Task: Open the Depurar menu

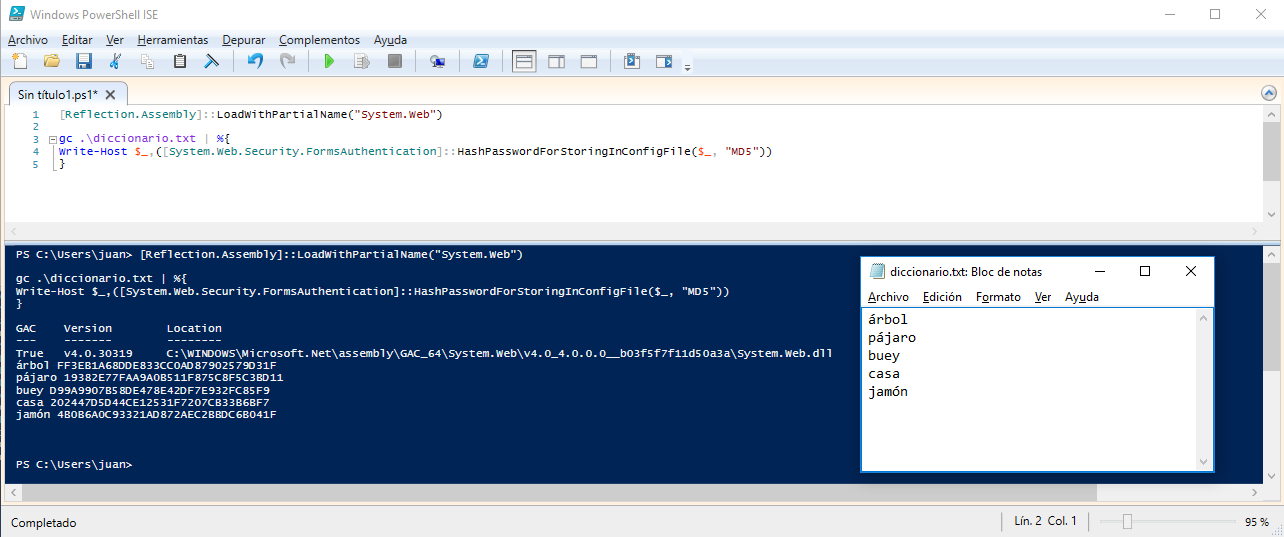Action: [x=244, y=40]
